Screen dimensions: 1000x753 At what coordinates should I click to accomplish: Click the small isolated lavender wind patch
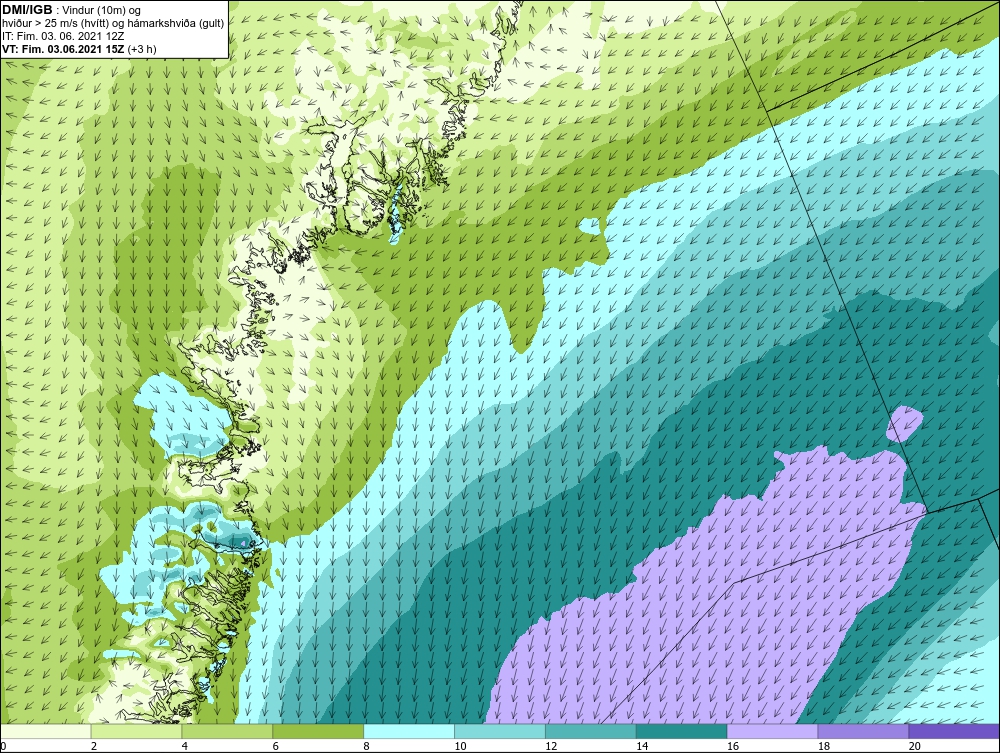click(x=905, y=424)
